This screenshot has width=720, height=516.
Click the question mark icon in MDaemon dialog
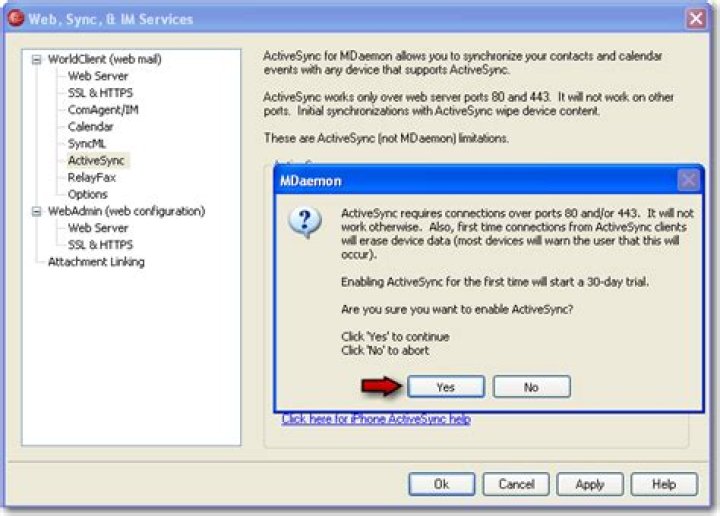click(305, 223)
